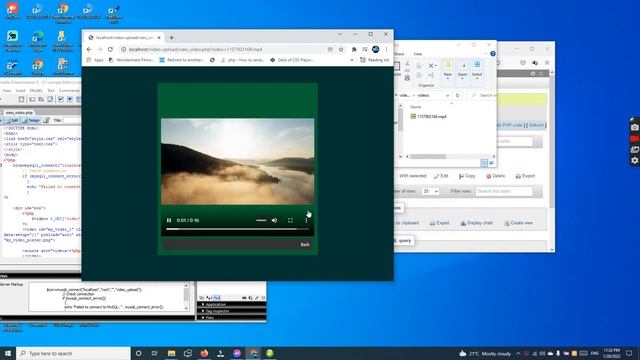Image resolution: width=640 pixels, height=360 pixels.
Task: Click the Chrome address bar with localhost URL
Action: pos(224,49)
